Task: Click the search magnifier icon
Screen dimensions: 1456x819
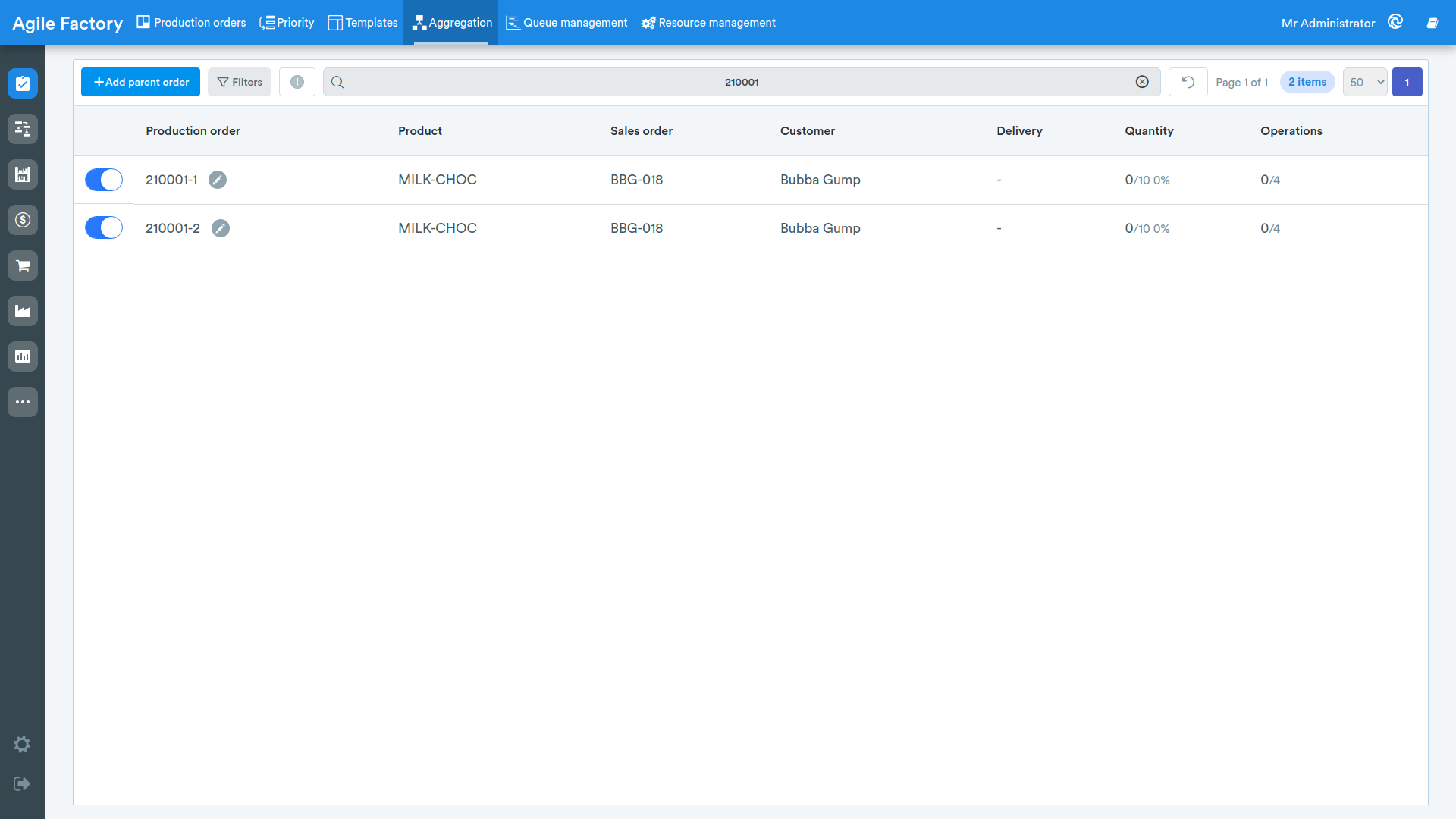Action: [337, 82]
